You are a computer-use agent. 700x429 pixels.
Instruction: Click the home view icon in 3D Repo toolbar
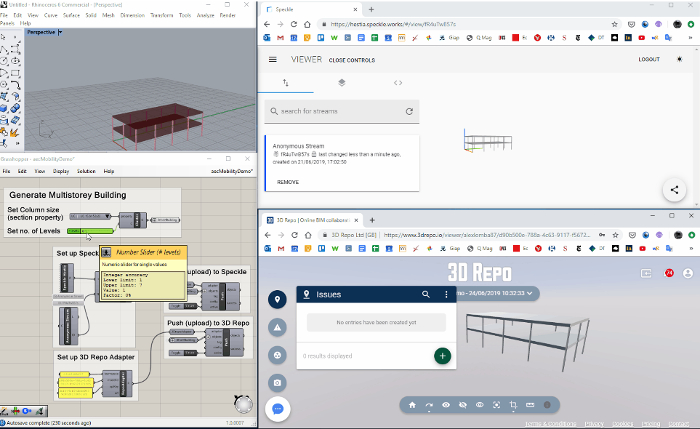411,405
